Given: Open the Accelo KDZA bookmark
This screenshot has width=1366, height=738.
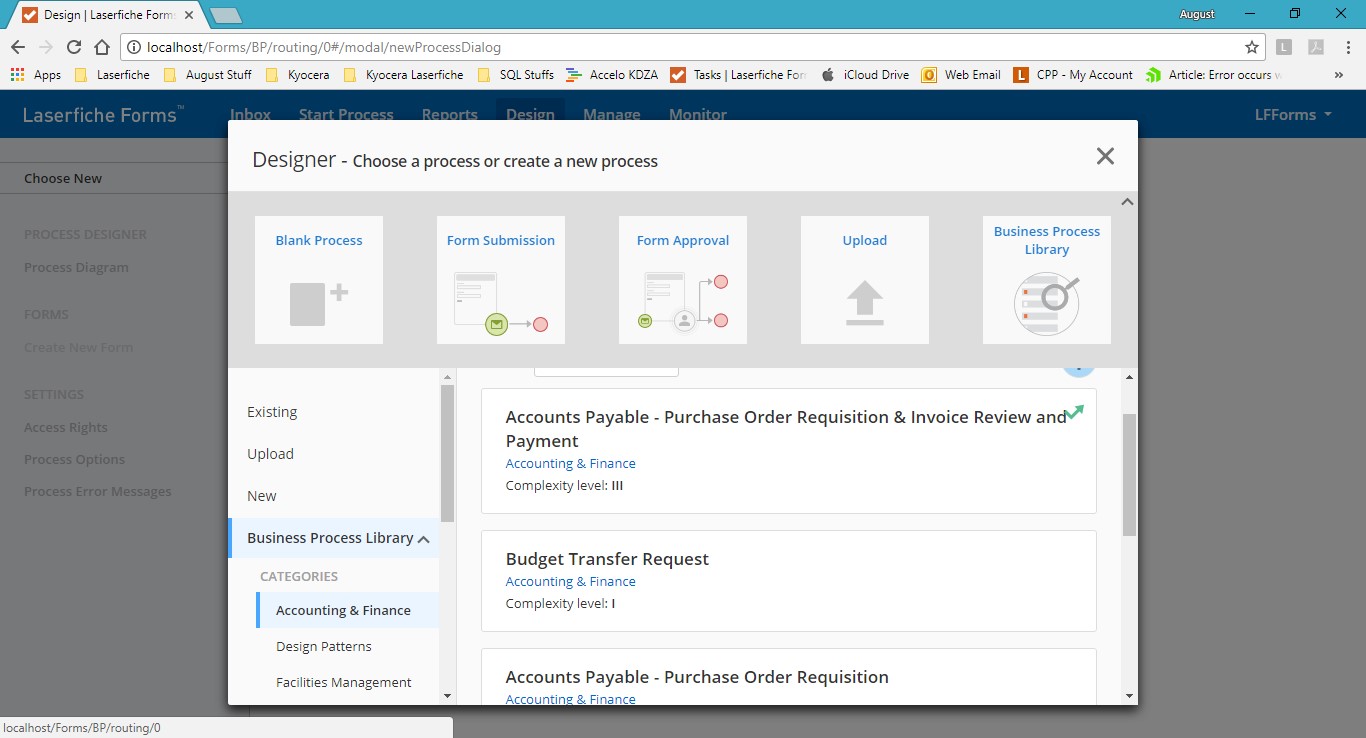Looking at the screenshot, I should 612,75.
